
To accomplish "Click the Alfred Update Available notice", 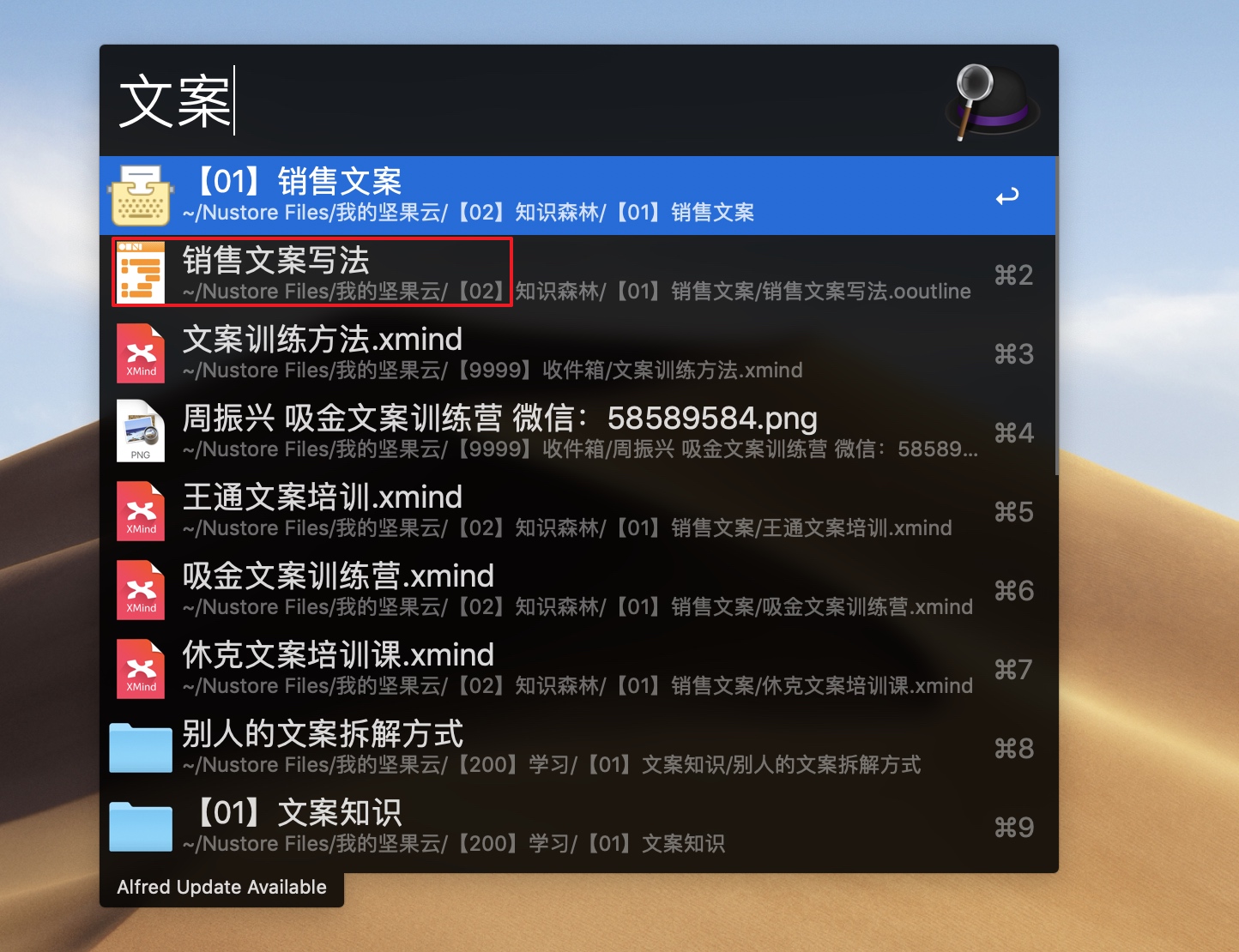I will click(x=221, y=888).
